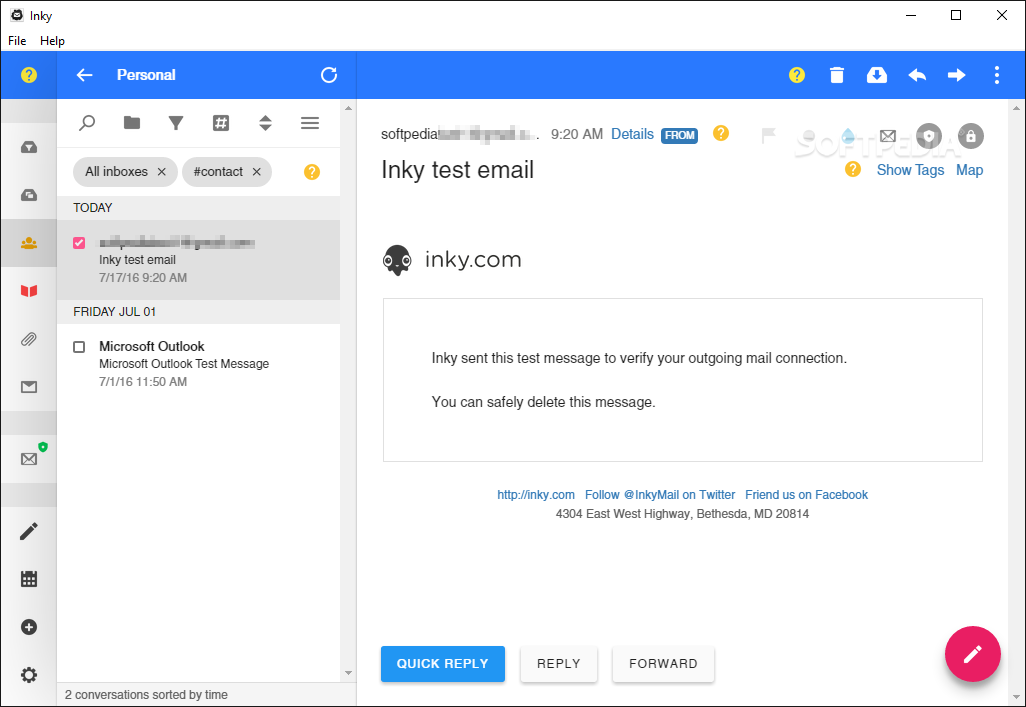Tick the Microsoft Outlook conversation checkbox

(x=79, y=347)
